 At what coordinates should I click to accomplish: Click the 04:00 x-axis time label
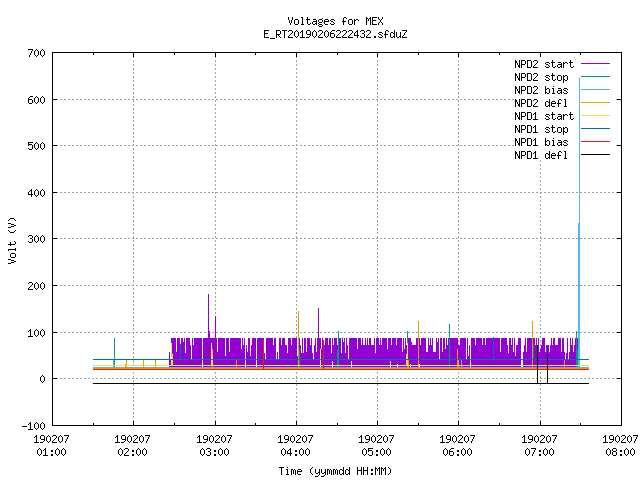click(x=296, y=452)
